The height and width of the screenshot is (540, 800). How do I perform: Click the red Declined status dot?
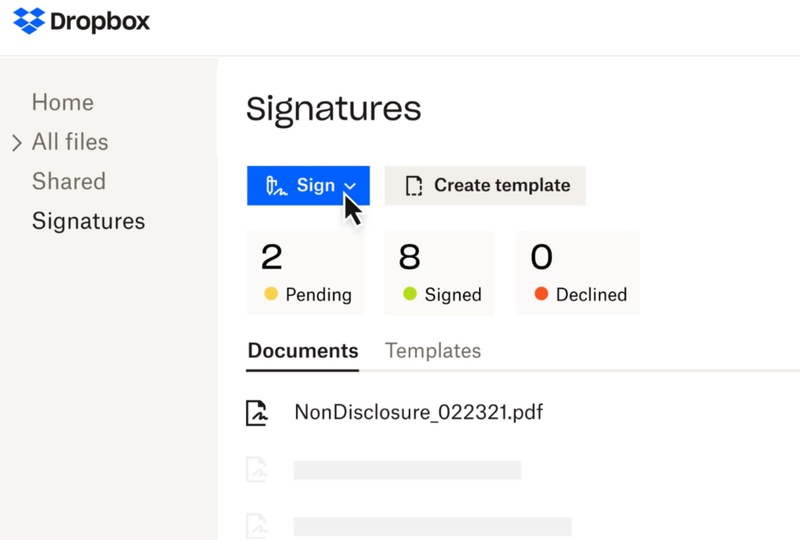click(541, 293)
